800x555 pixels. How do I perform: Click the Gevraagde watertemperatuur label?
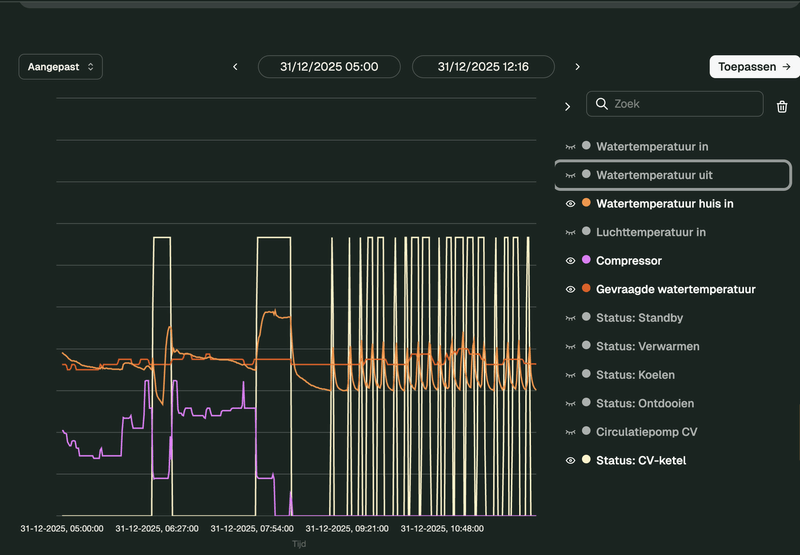pos(675,290)
